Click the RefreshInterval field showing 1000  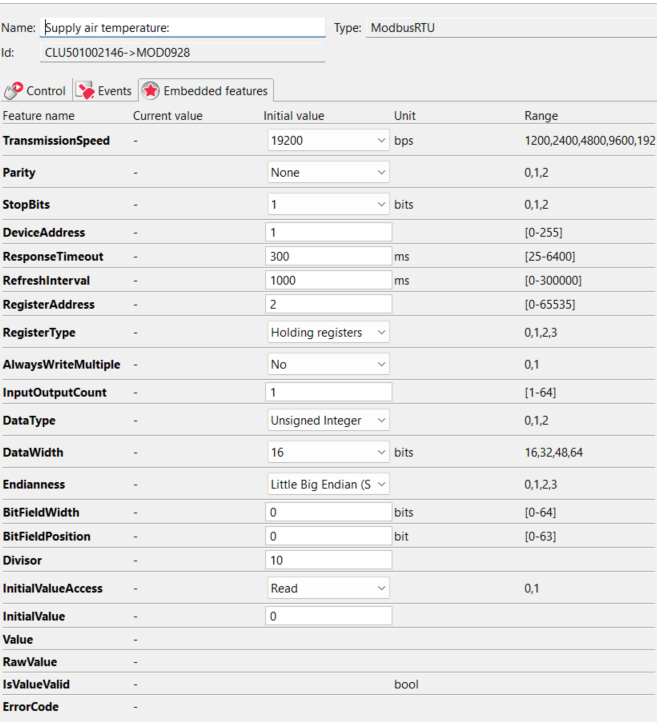[329, 280]
